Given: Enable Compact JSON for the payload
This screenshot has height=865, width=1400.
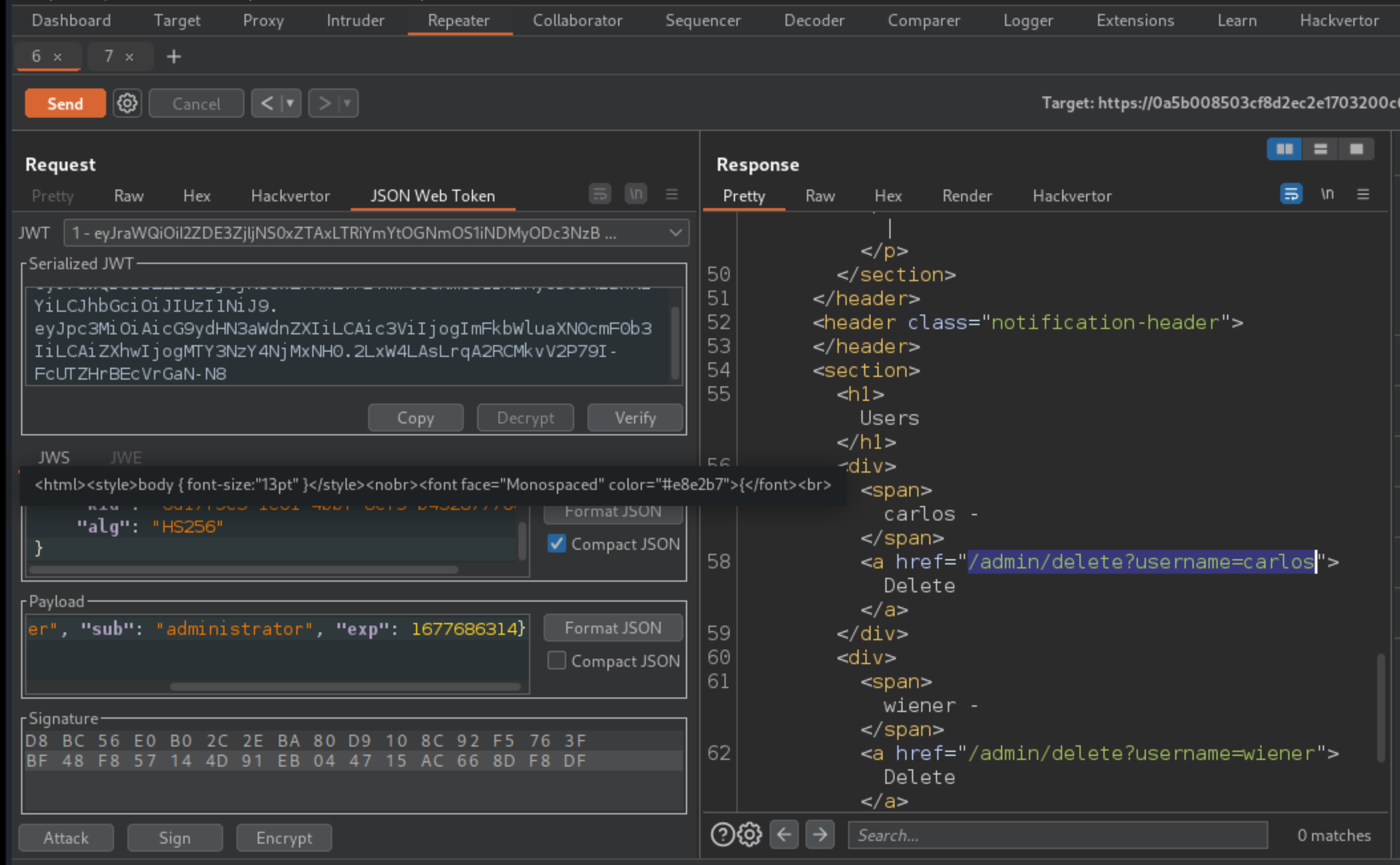Looking at the screenshot, I should [556, 661].
